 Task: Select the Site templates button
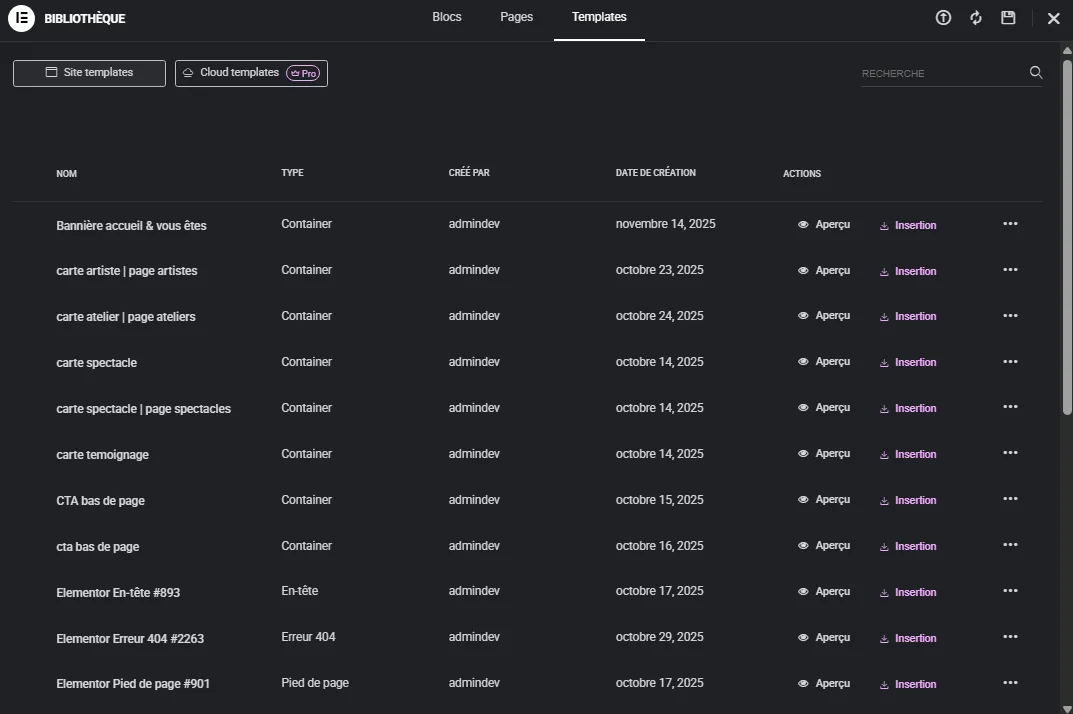point(88,72)
